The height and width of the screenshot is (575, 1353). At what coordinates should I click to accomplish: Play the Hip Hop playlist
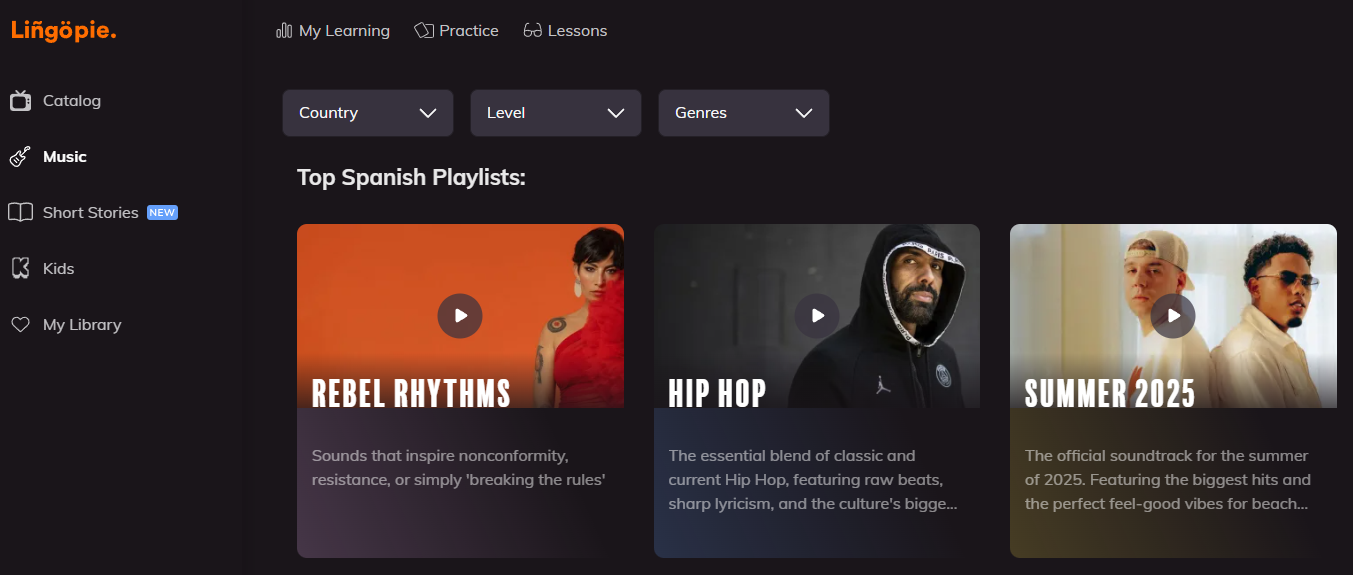click(x=817, y=316)
